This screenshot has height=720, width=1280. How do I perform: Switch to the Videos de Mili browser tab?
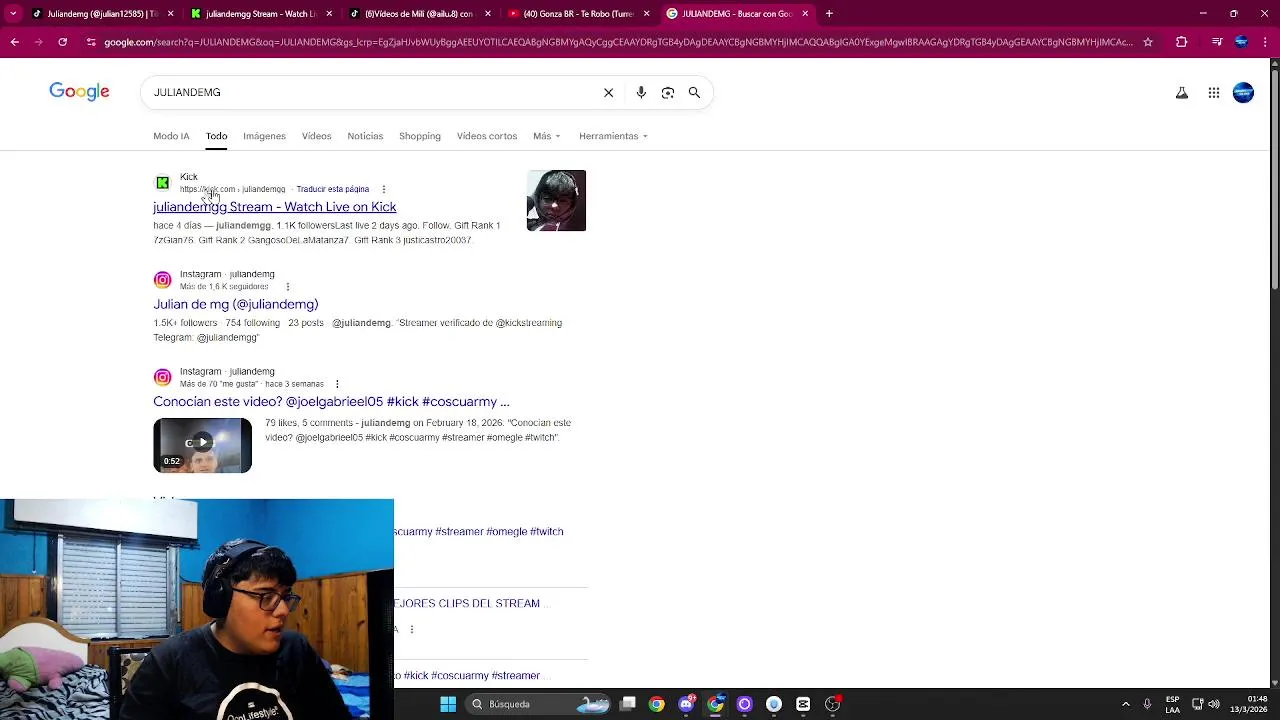click(419, 14)
